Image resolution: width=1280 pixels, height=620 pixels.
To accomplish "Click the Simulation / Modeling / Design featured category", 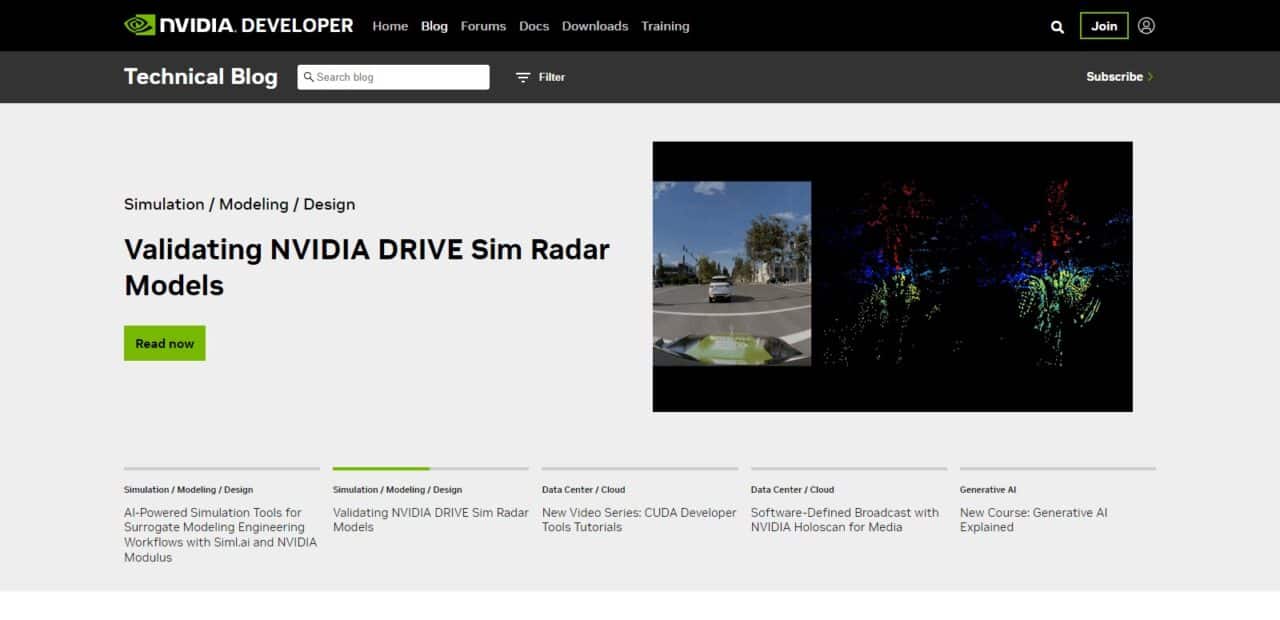I will (x=239, y=204).
